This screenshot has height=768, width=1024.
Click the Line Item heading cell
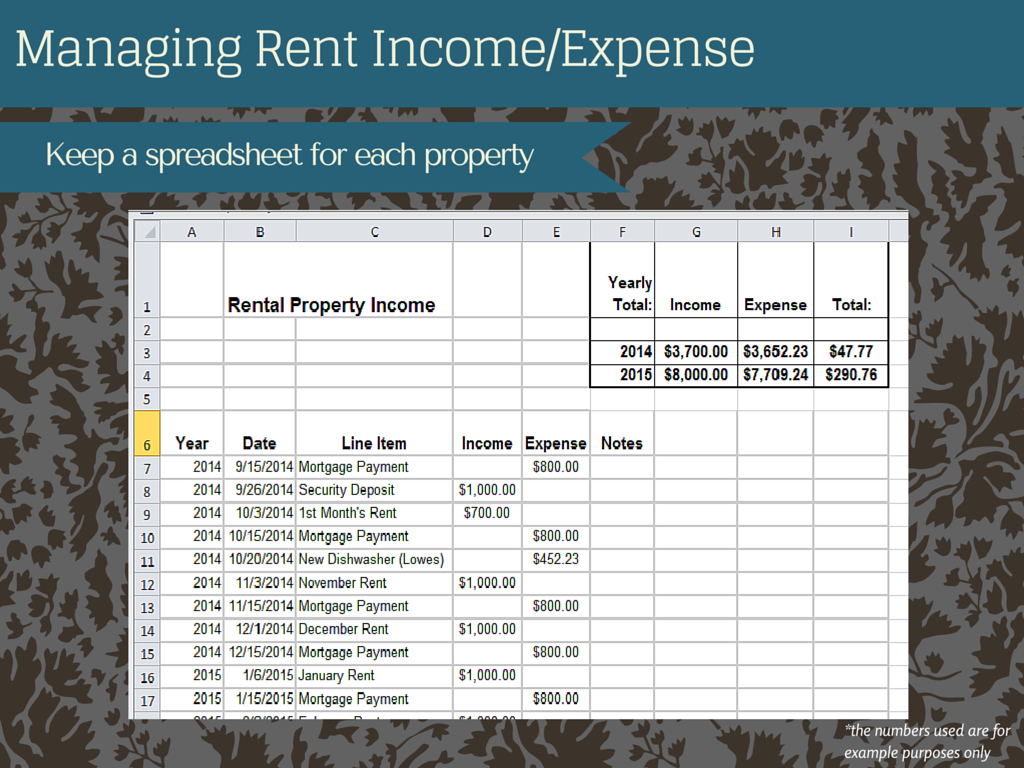click(x=374, y=443)
